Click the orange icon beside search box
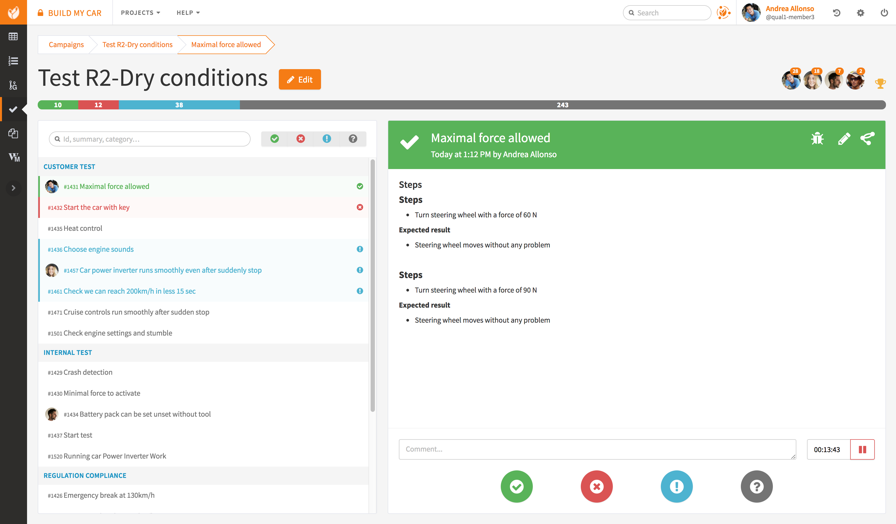The height and width of the screenshot is (524, 896). point(723,13)
